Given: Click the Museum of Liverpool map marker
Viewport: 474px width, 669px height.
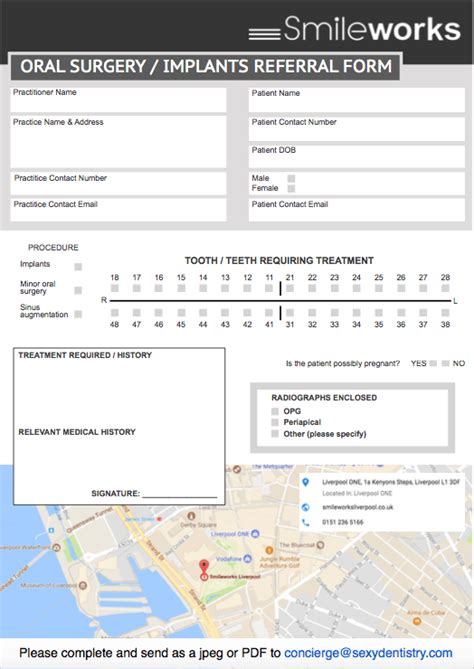Looking at the screenshot, I should [83, 585].
